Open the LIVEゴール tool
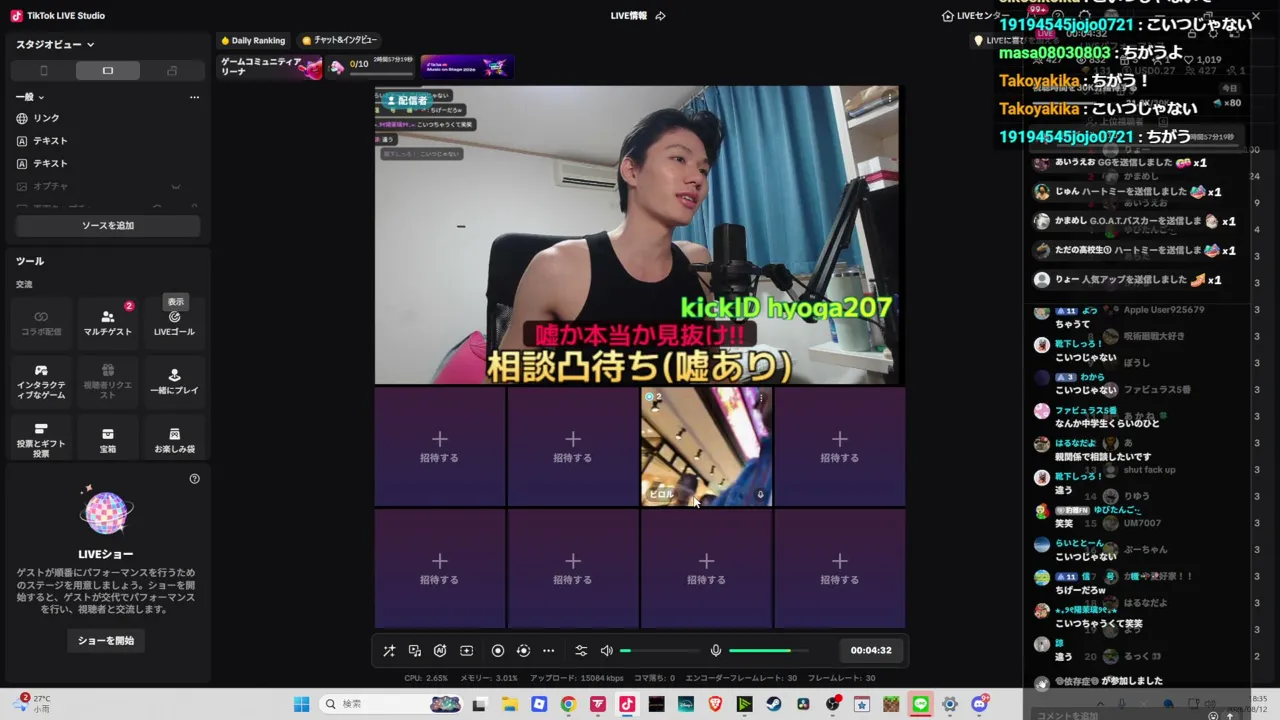Screen dimensions: 1280x720 (174, 322)
